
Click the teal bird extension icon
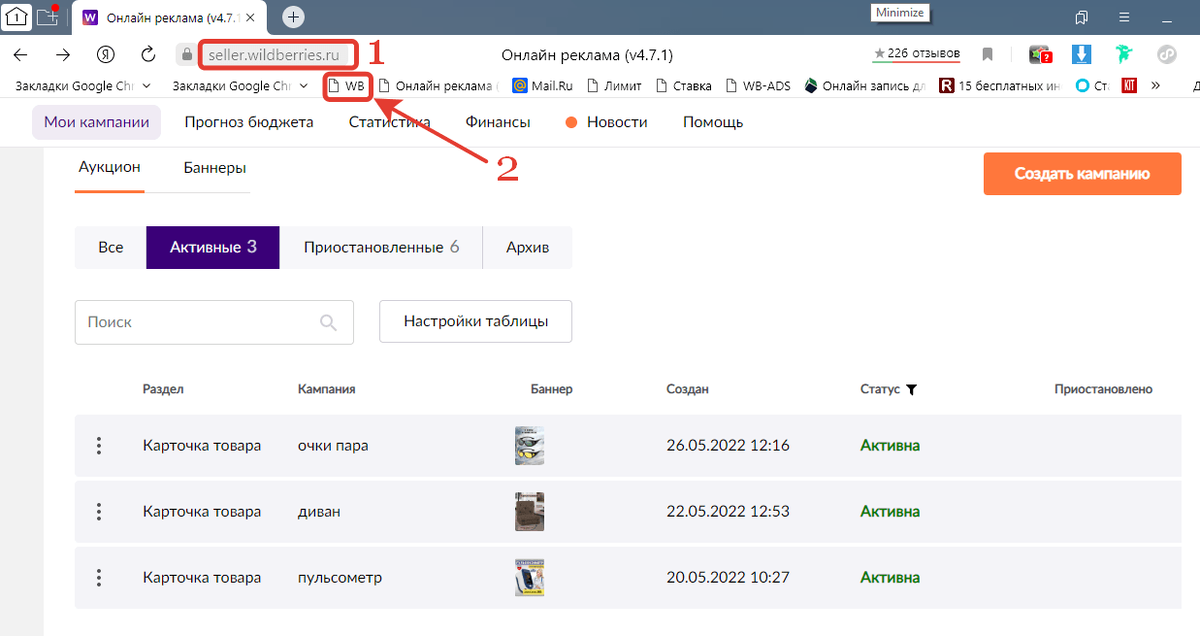1124,54
